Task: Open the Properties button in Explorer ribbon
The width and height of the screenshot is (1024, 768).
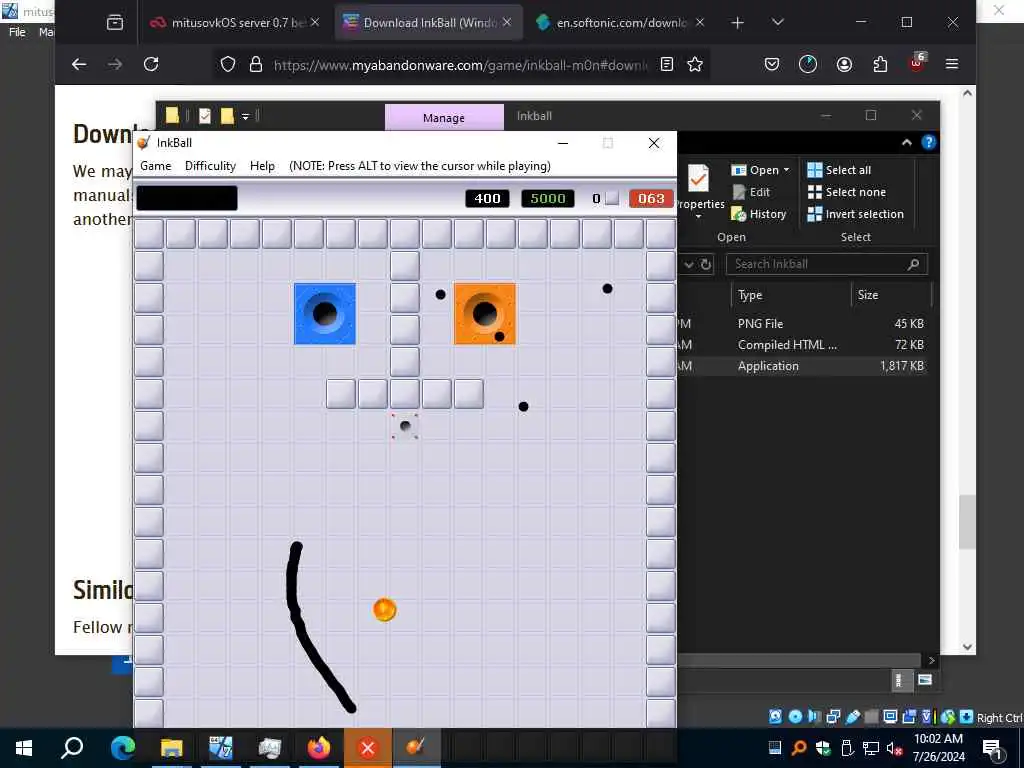Action: pyautogui.click(x=699, y=191)
